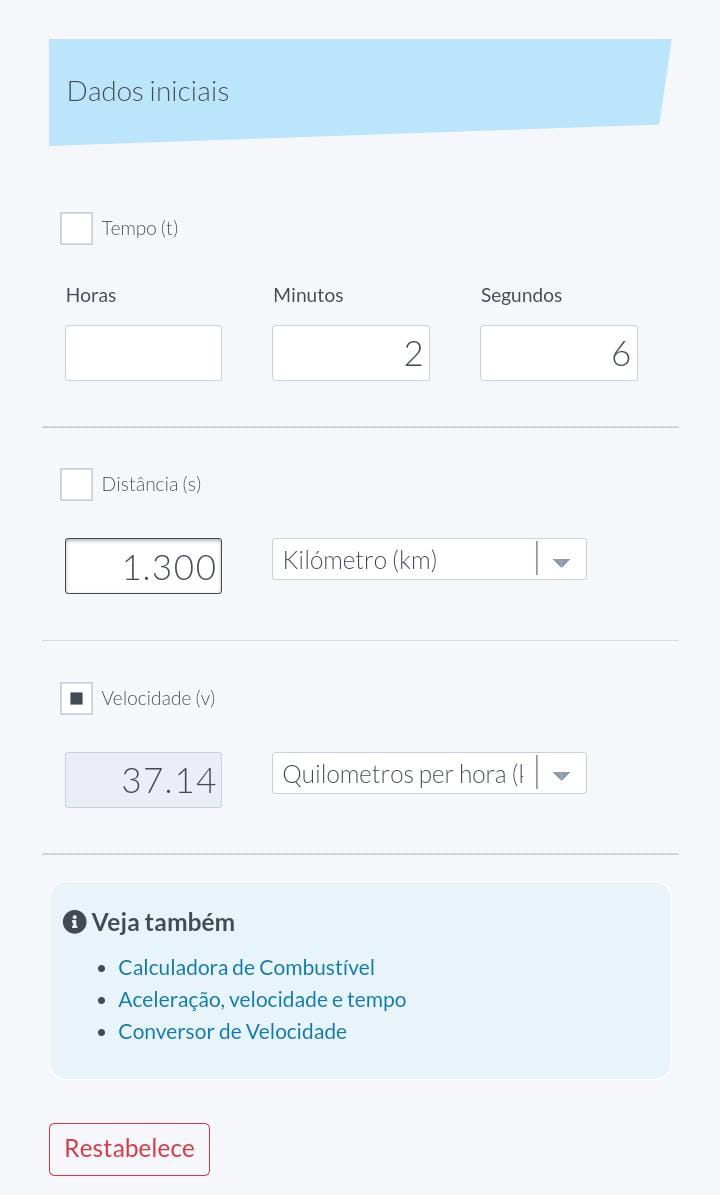Open the Calculadora de Combustível link
This screenshot has width=720, height=1195.
246,967
